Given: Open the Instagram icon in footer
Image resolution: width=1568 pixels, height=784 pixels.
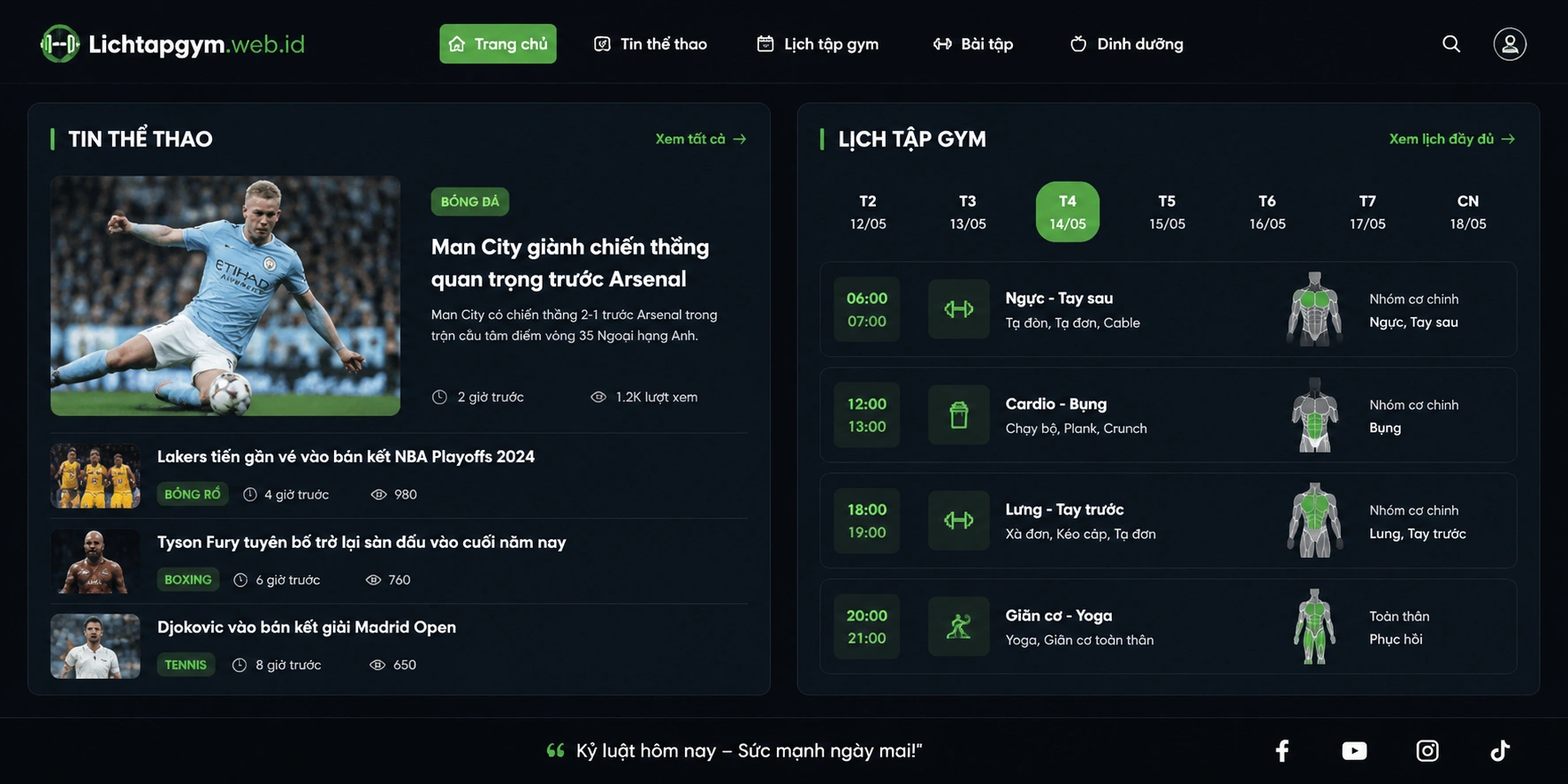Looking at the screenshot, I should pyautogui.click(x=1427, y=750).
